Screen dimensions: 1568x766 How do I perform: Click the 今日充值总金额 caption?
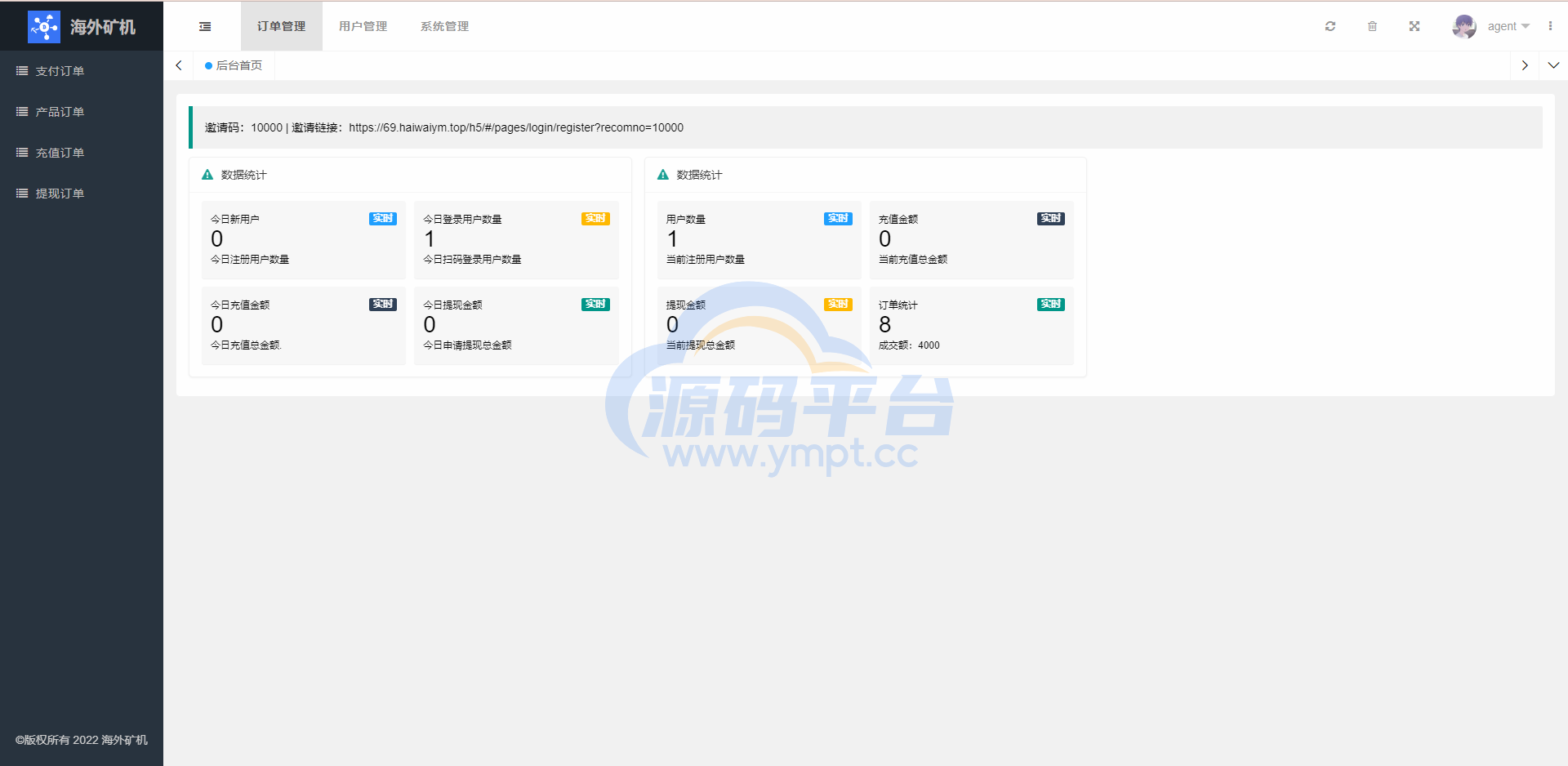click(x=246, y=345)
